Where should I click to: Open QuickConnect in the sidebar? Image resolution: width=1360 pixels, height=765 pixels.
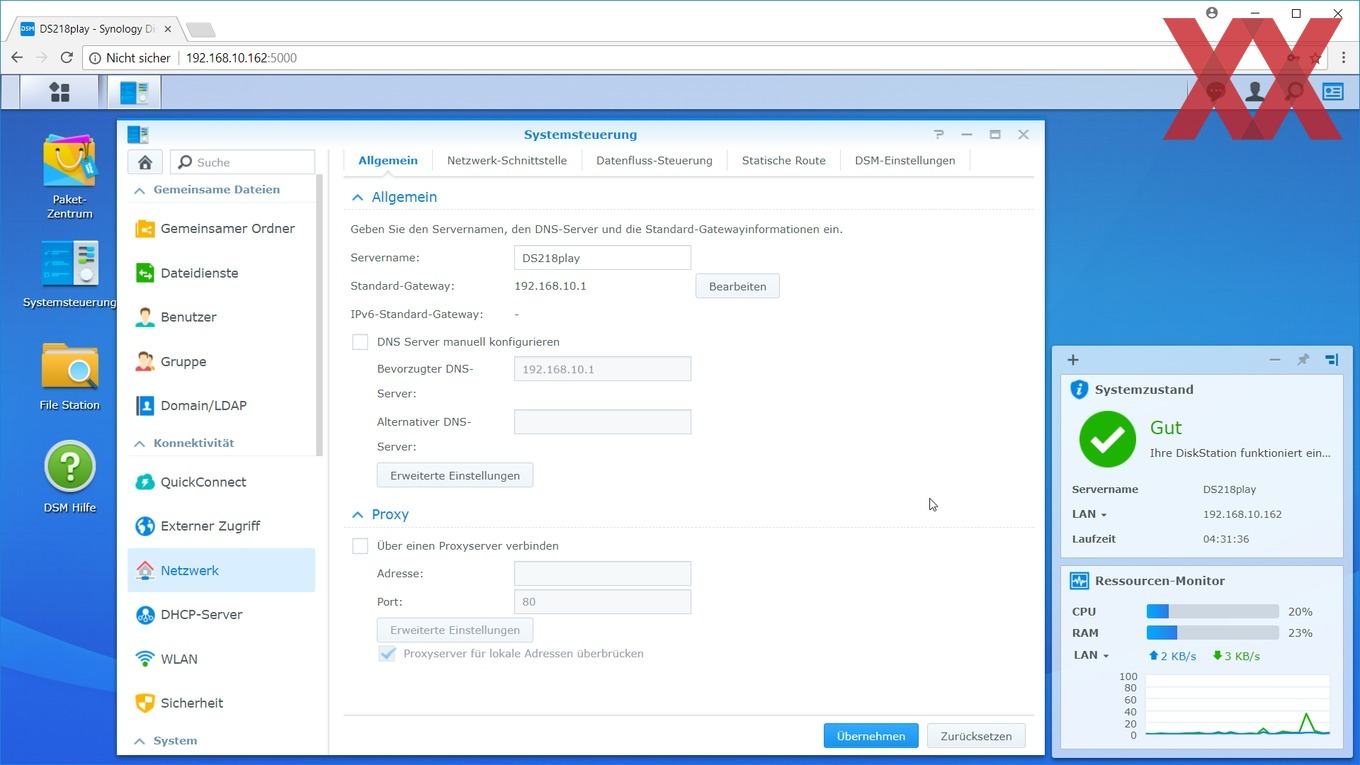[221, 482]
